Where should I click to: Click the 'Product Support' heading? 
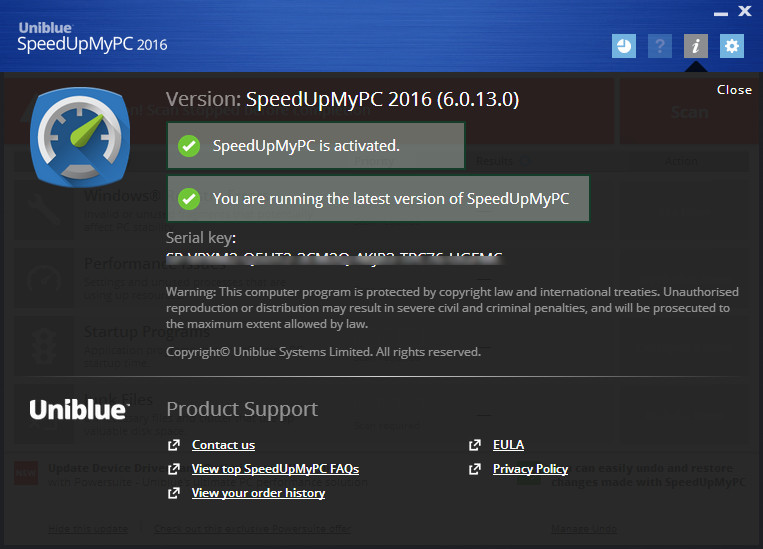click(x=242, y=409)
